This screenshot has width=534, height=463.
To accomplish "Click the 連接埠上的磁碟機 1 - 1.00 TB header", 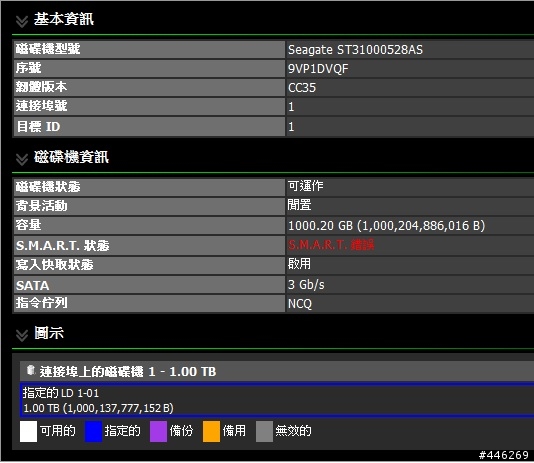I will coord(277,371).
